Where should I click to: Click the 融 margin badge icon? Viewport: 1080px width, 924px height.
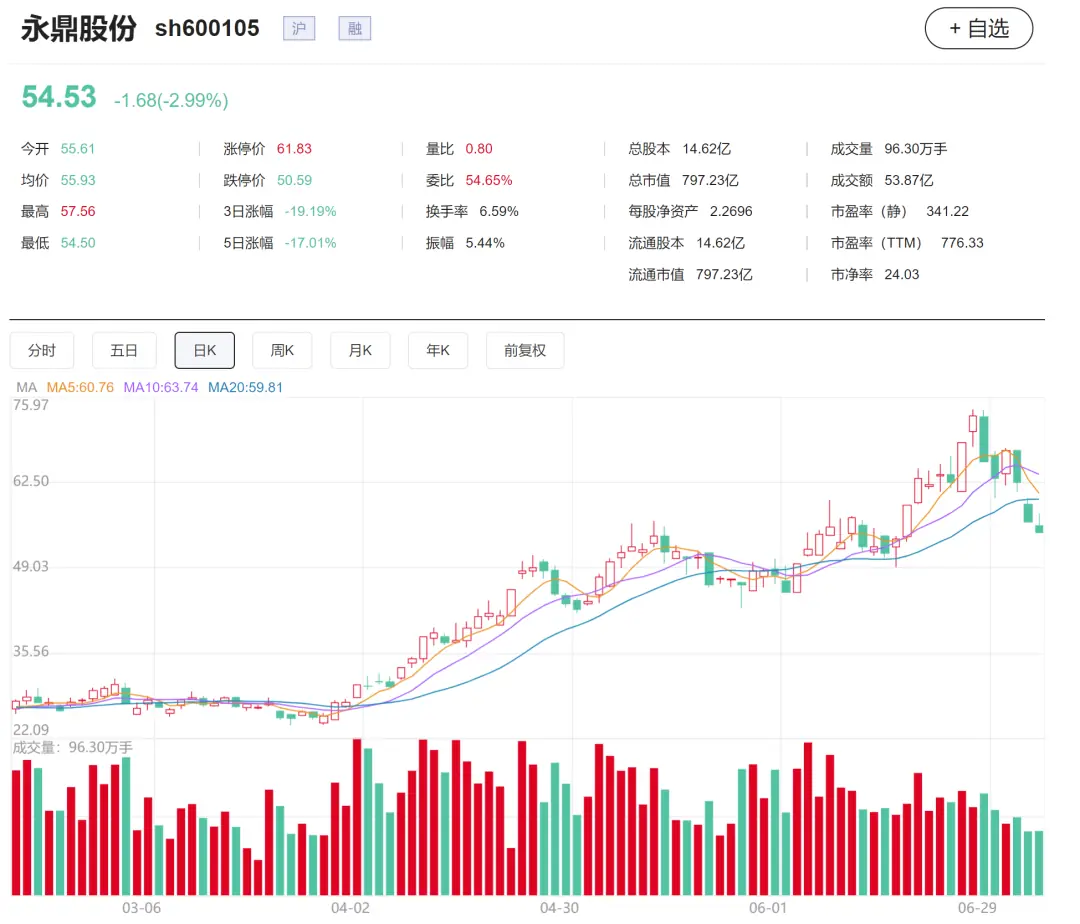(355, 28)
